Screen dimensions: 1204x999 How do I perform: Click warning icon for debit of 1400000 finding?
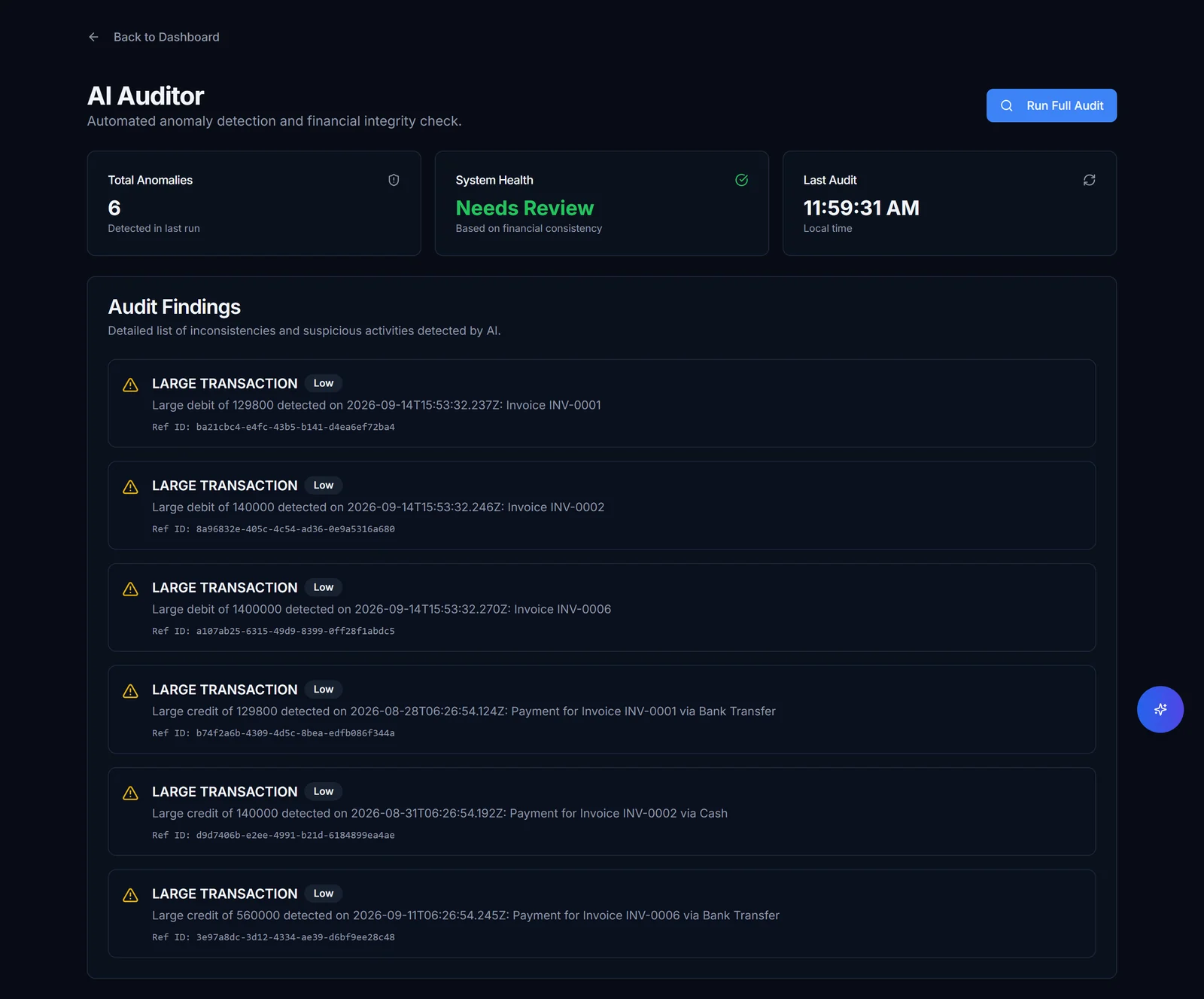[130, 589]
